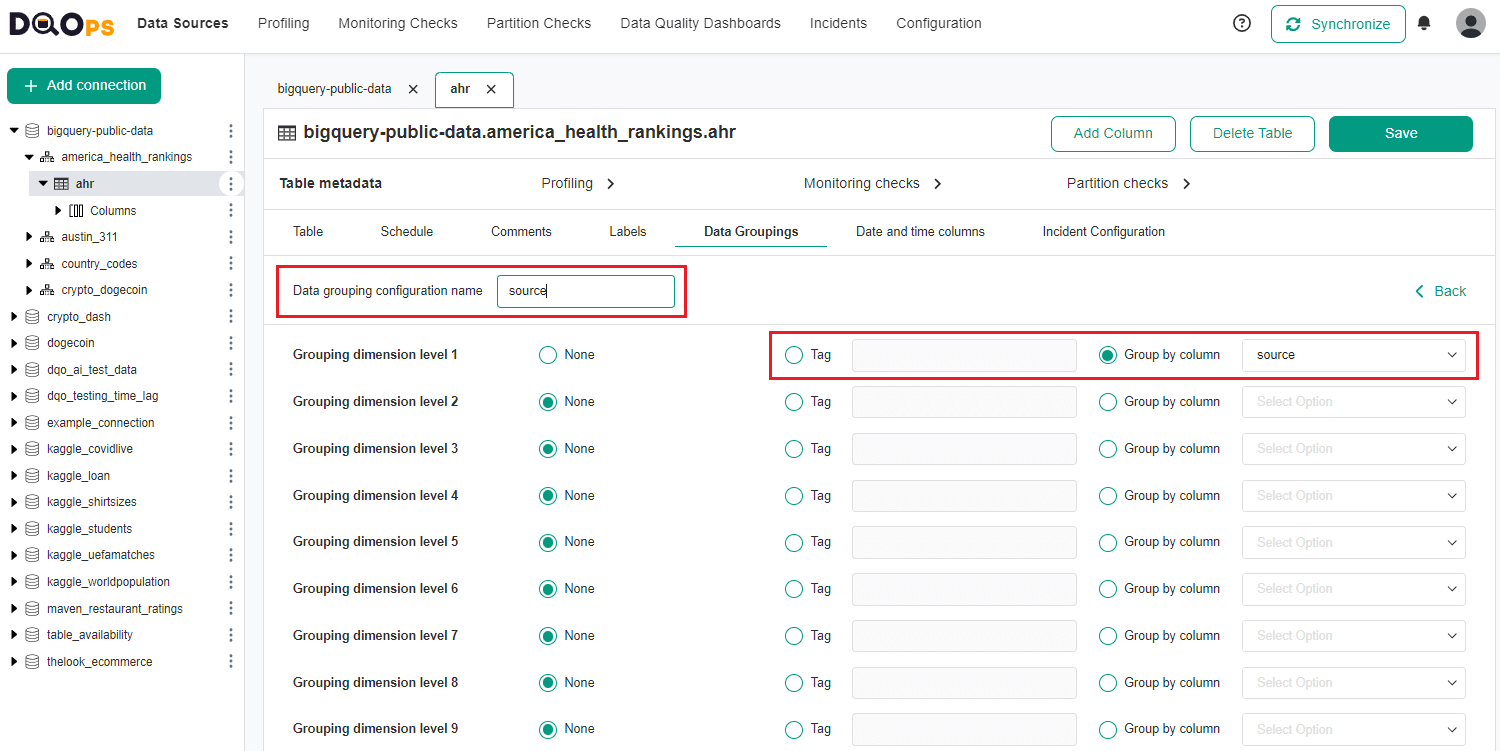Select Group by column for level 1
1500x751 pixels.
point(1108,355)
